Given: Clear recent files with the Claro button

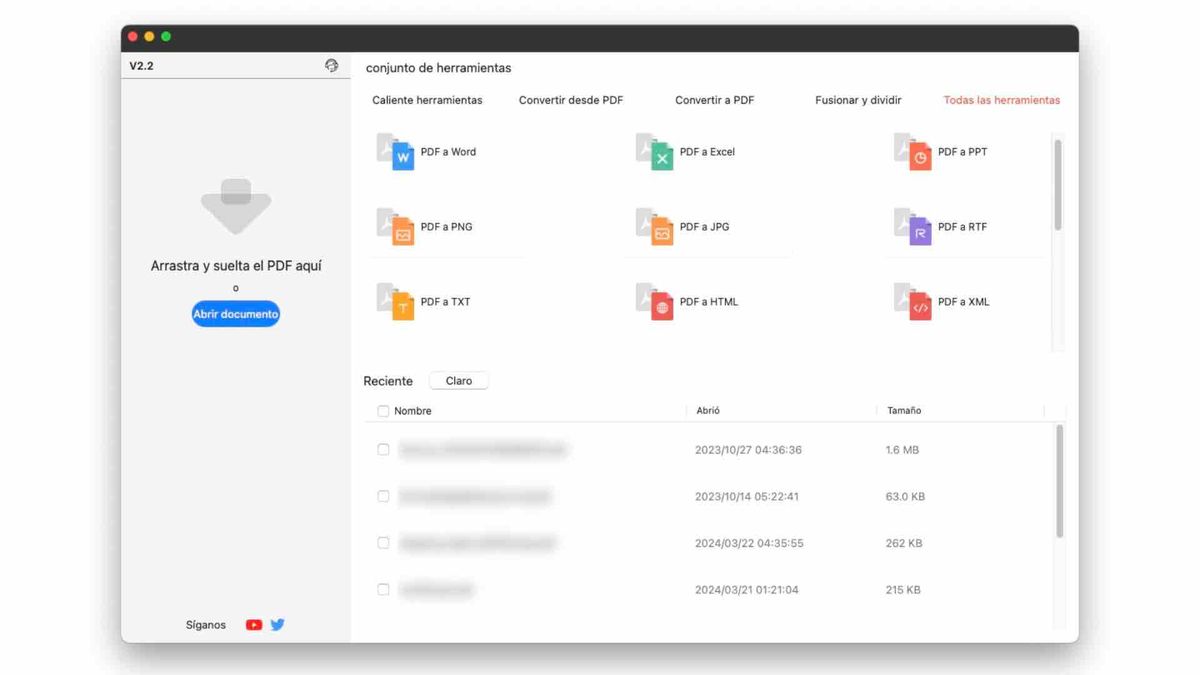Looking at the screenshot, I should click(458, 380).
